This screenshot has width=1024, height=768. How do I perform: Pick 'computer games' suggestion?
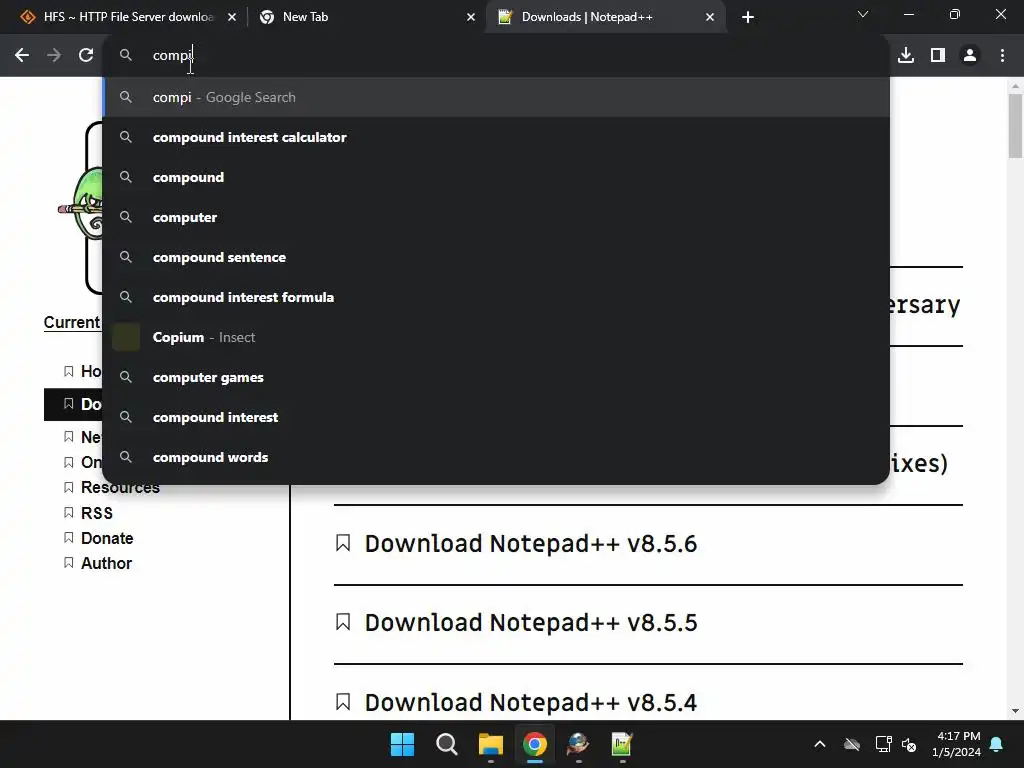pos(496,377)
